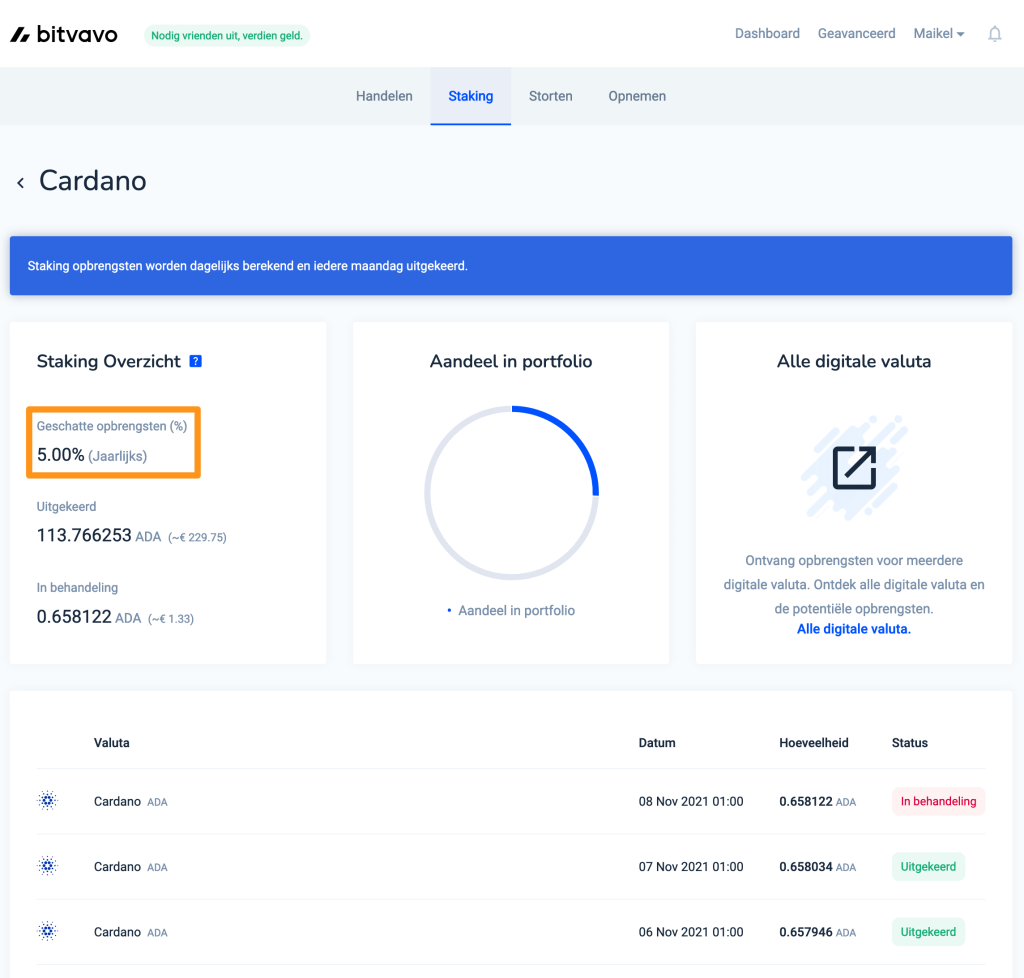Click the 'In behandeling' status badge
Screen dimensions: 1024x978
click(x=938, y=801)
